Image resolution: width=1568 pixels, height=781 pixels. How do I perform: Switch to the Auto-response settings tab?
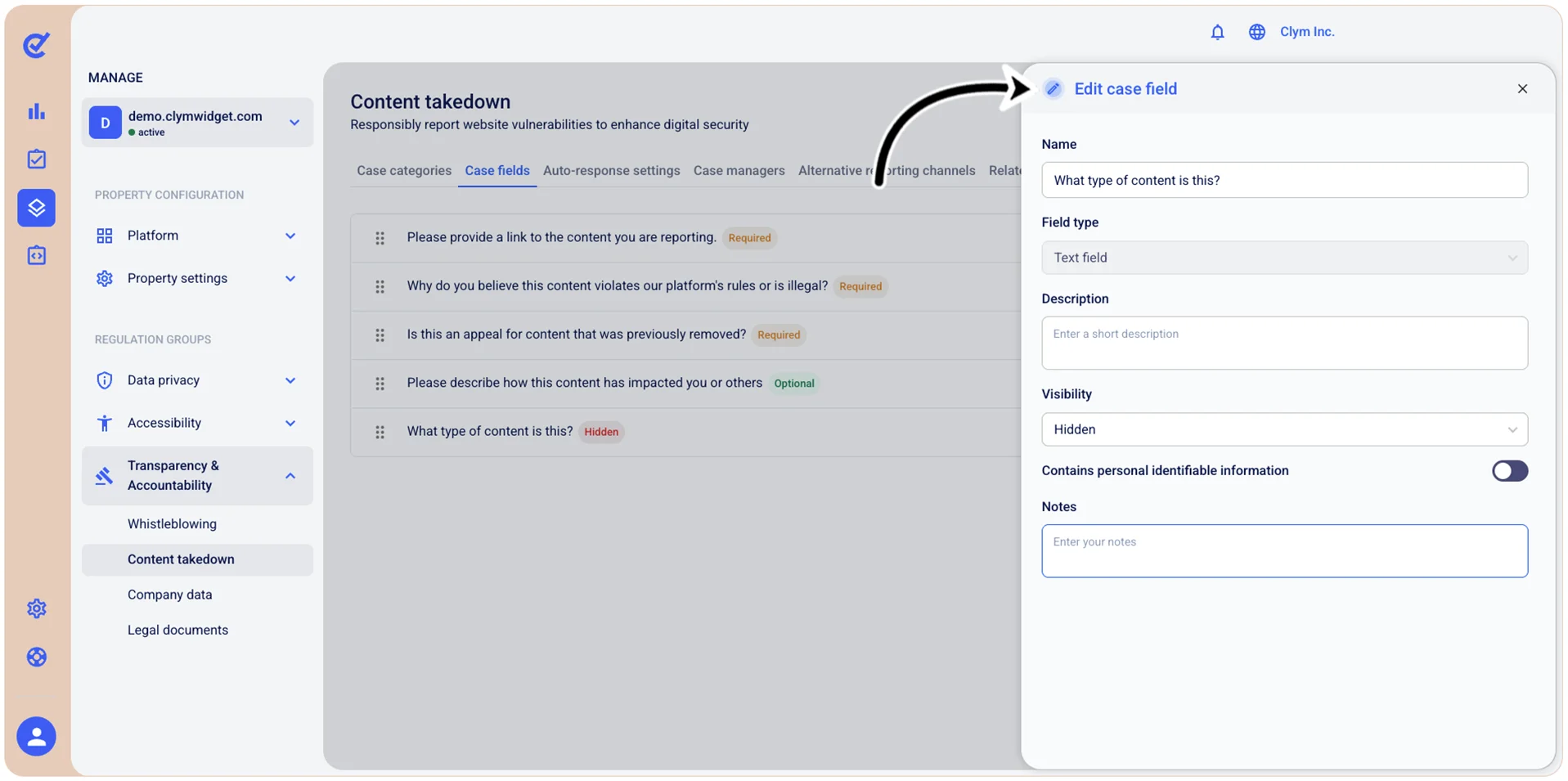point(611,170)
